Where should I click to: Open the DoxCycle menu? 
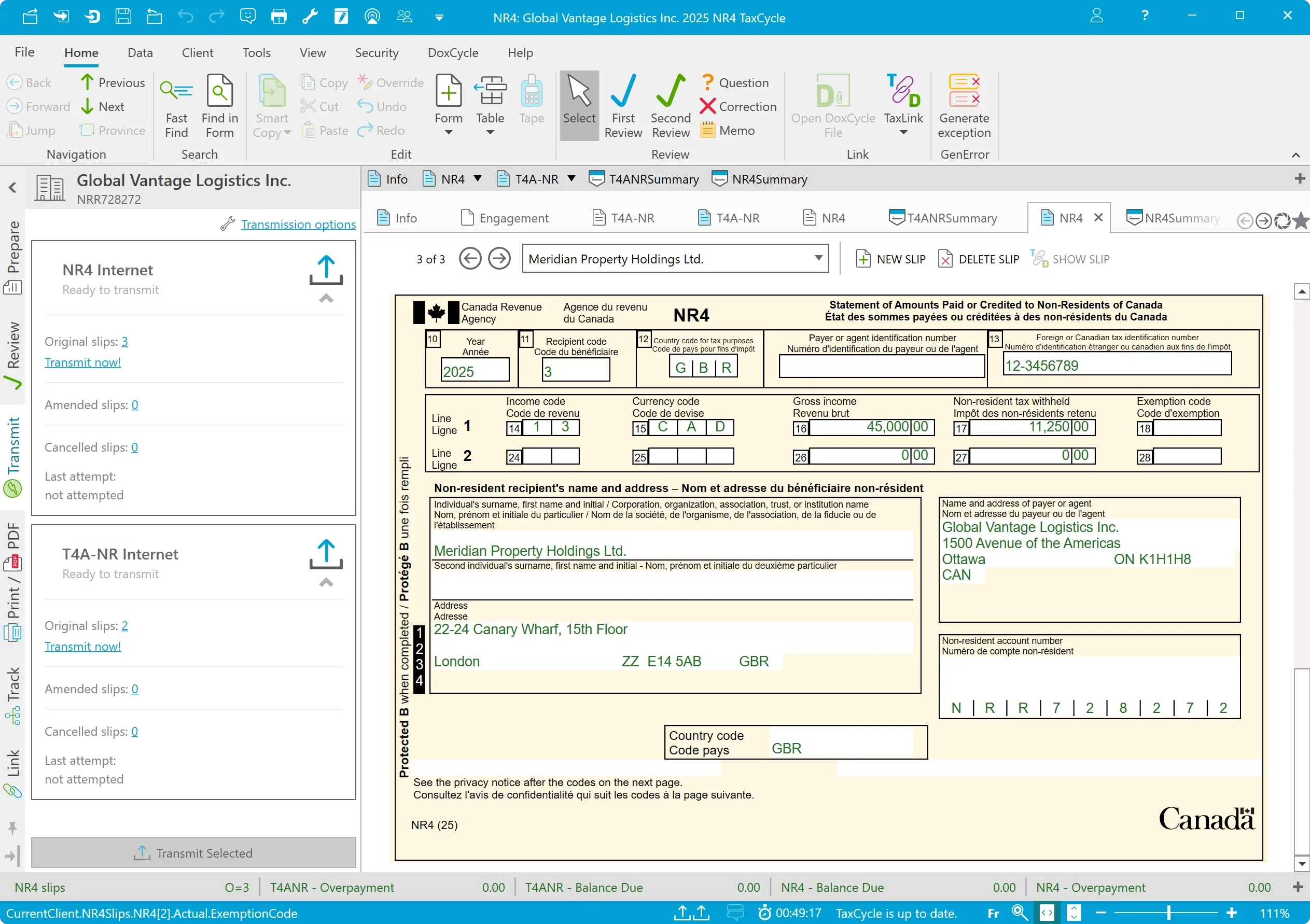(x=452, y=52)
